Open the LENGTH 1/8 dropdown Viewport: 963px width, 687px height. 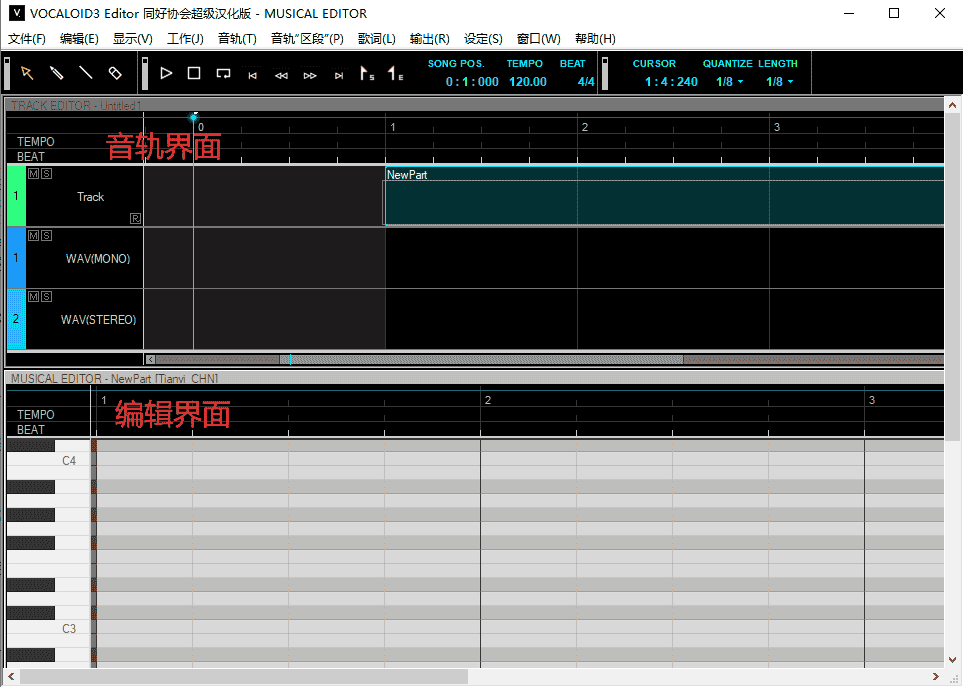click(x=780, y=82)
